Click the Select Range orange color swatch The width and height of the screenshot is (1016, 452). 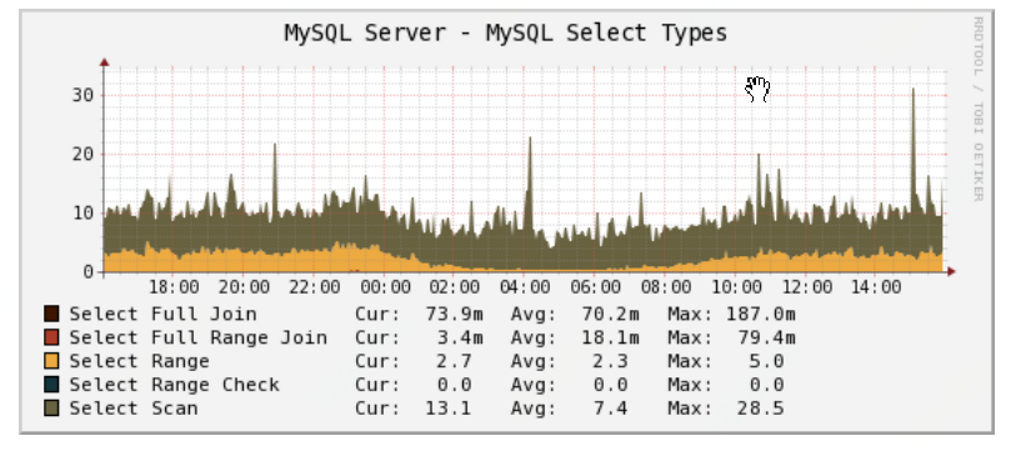51,361
